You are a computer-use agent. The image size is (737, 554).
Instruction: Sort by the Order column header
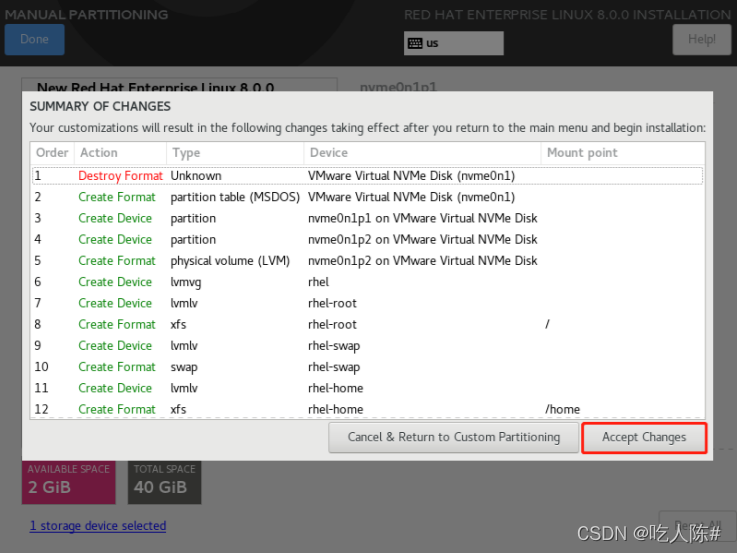tap(52, 153)
